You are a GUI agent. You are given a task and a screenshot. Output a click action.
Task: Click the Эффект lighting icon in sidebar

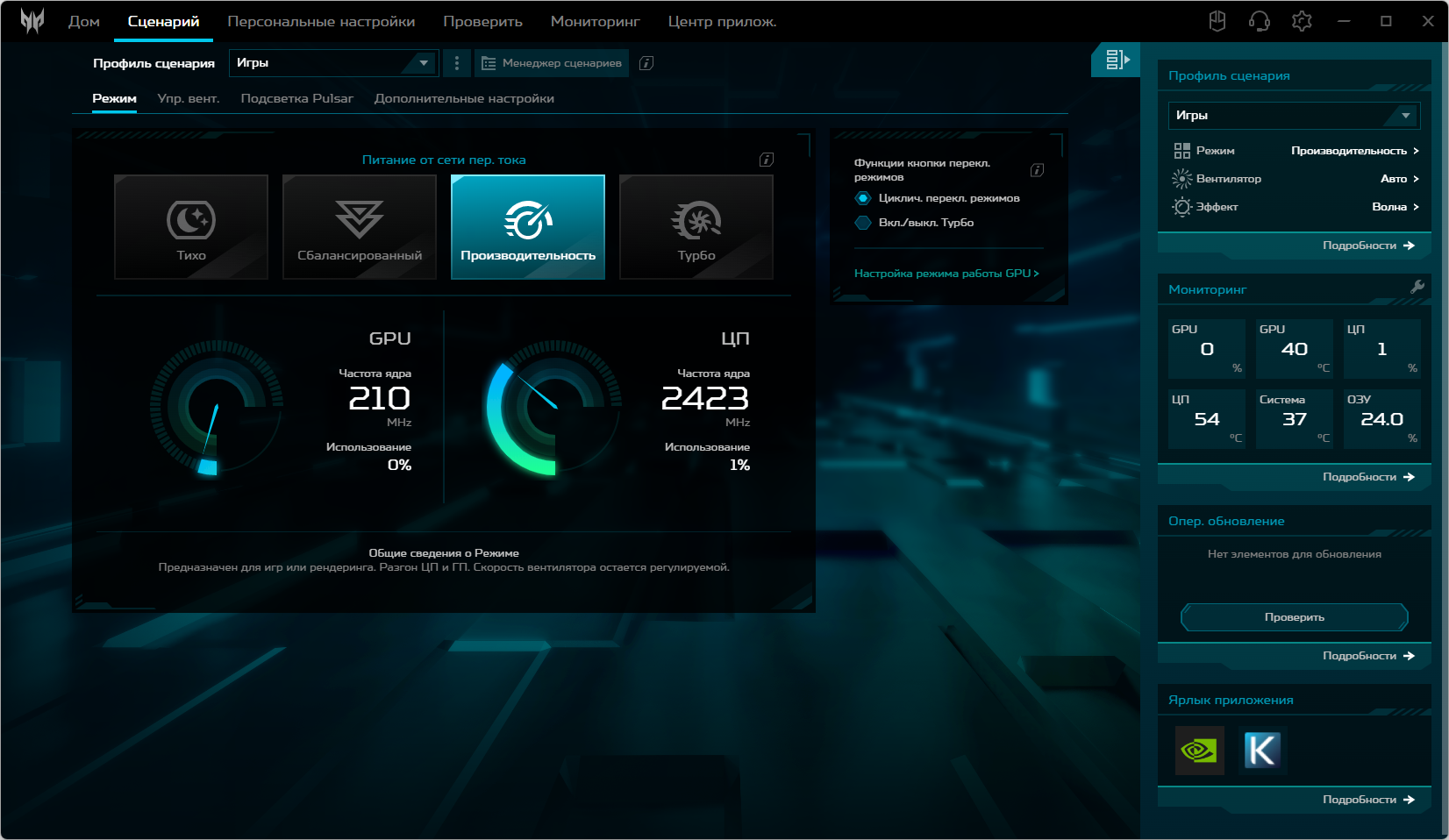pos(1182,207)
